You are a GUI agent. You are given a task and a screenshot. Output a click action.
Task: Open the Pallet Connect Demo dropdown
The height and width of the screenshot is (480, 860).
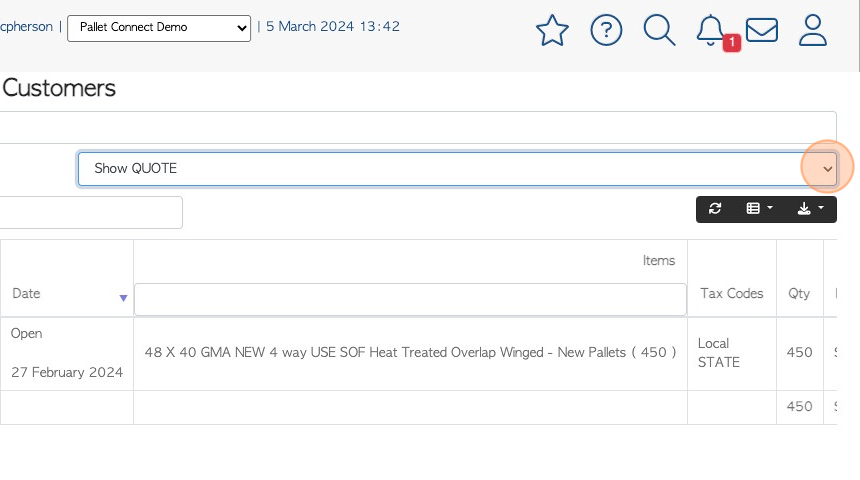[x=159, y=28]
